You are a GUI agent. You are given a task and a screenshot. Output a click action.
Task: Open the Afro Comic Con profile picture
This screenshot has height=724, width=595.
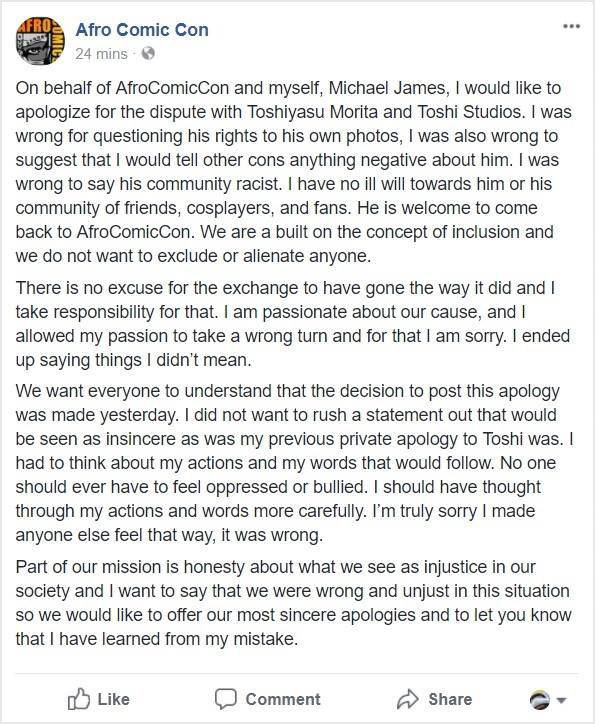[x=40, y=41]
